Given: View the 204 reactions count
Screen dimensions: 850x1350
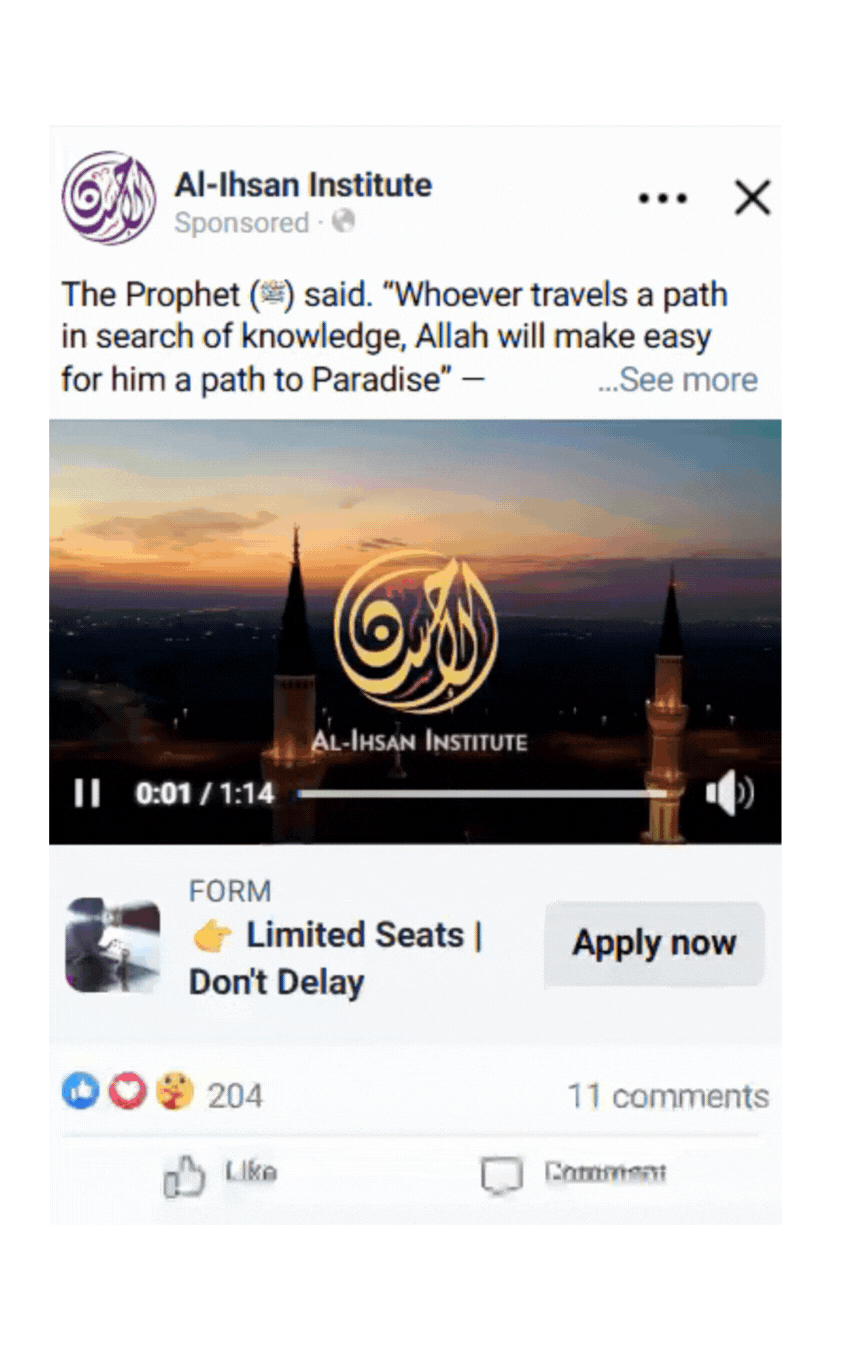Looking at the screenshot, I should pos(234,1096).
